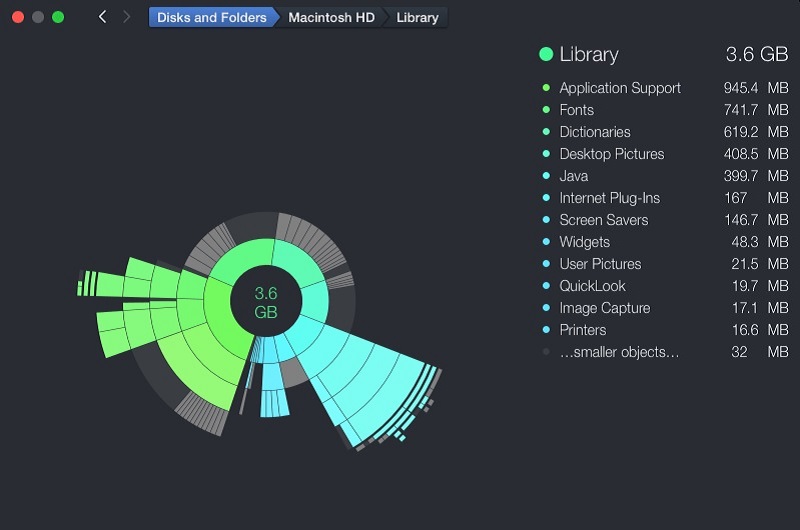Open Desktop Pictures in the list
This screenshot has height=530, width=800.
point(611,154)
